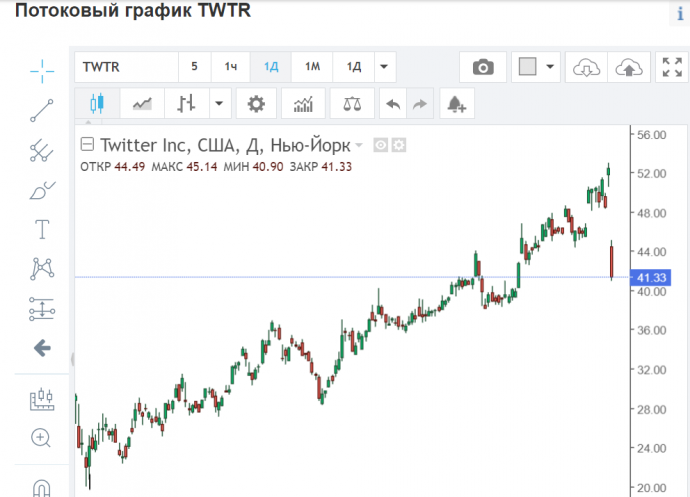The image size is (690, 497).
Task: Collapse the Twitter Inc legend box
Action: (x=86, y=144)
